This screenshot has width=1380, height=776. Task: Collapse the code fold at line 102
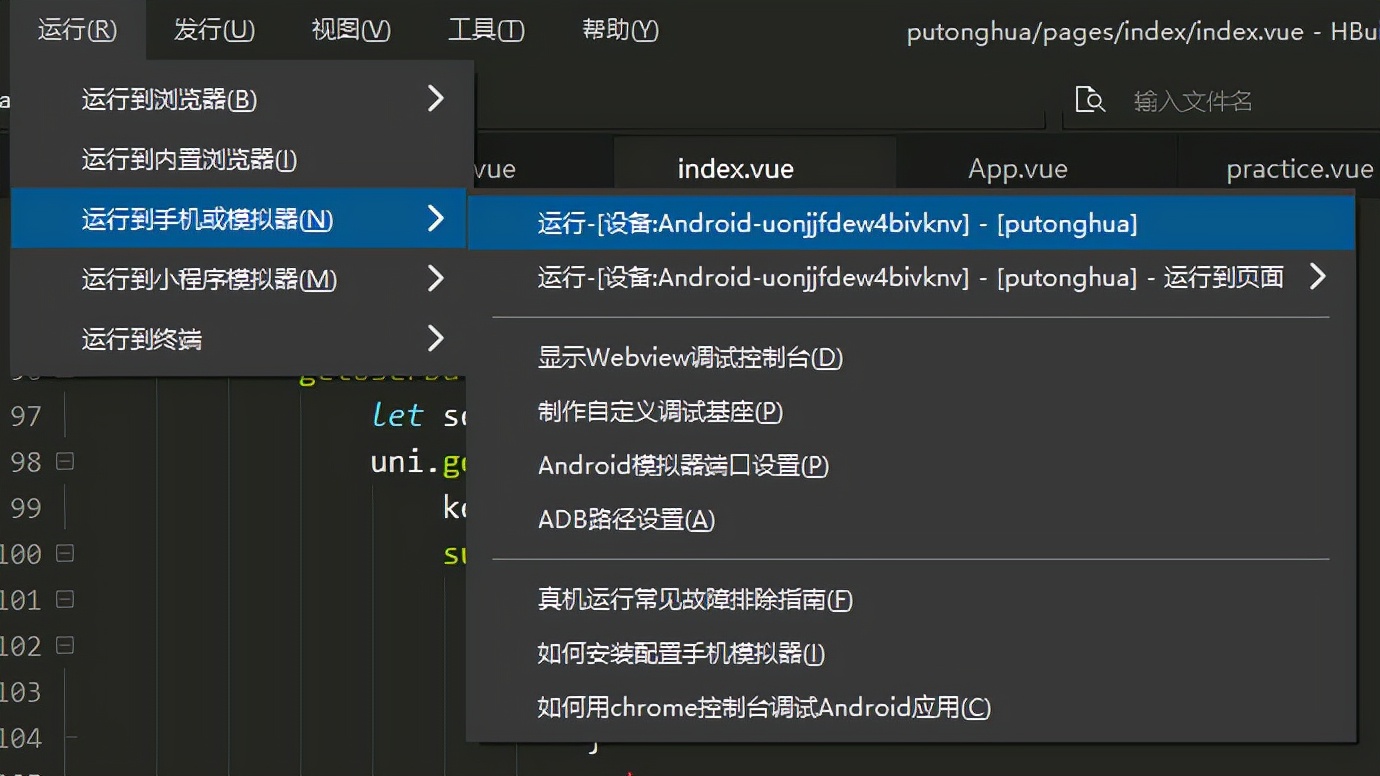(x=63, y=645)
